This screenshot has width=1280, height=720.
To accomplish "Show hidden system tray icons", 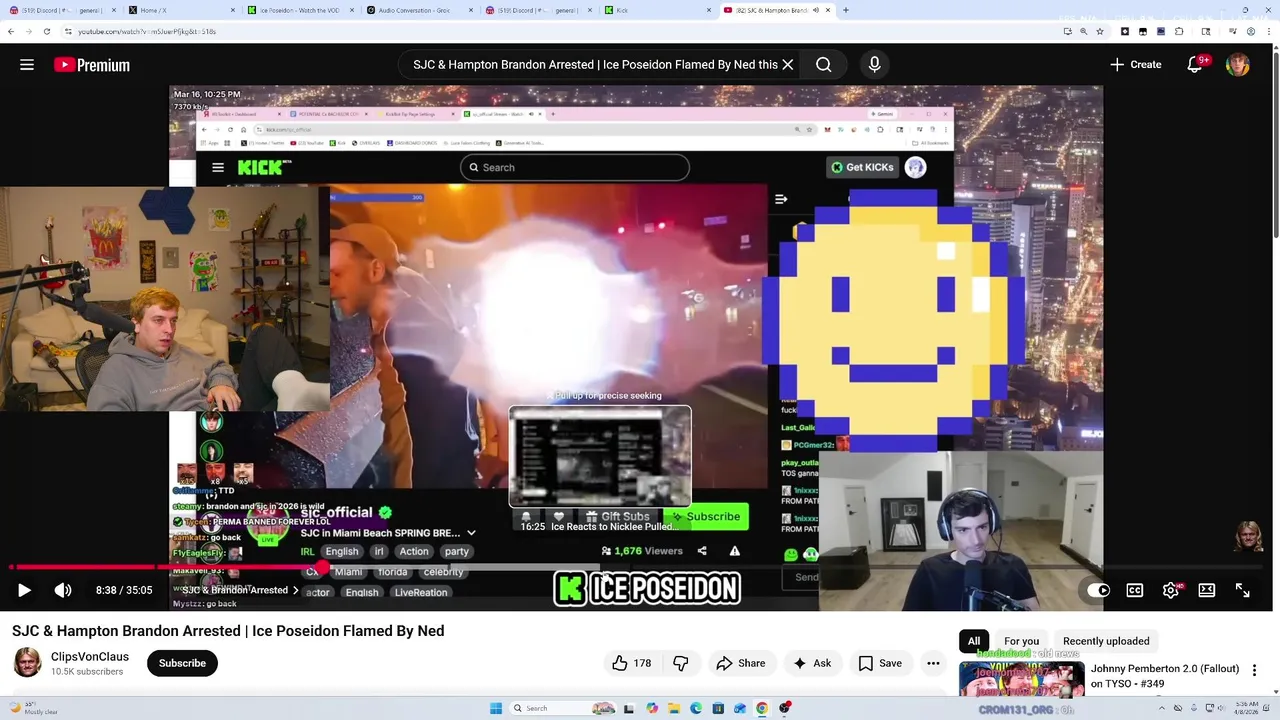I will pyautogui.click(x=1162, y=708).
